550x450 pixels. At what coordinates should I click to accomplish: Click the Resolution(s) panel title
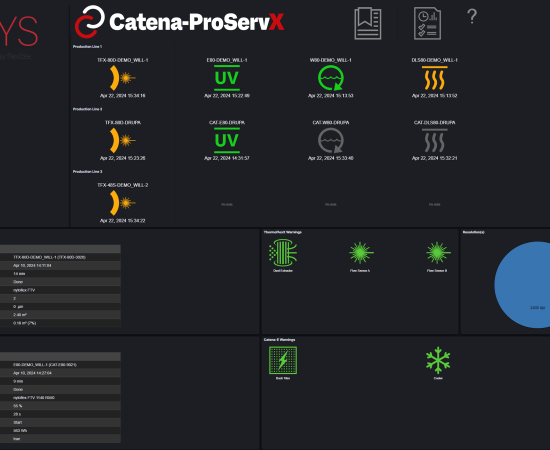(474, 232)
